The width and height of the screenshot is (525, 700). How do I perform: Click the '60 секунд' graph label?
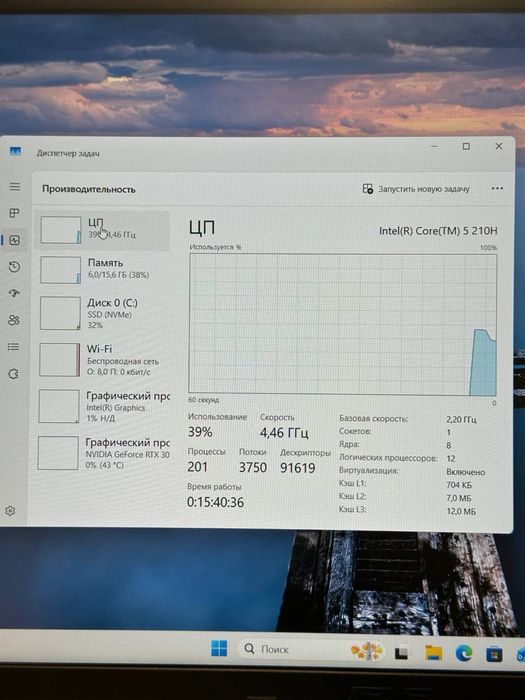(204, 400)
